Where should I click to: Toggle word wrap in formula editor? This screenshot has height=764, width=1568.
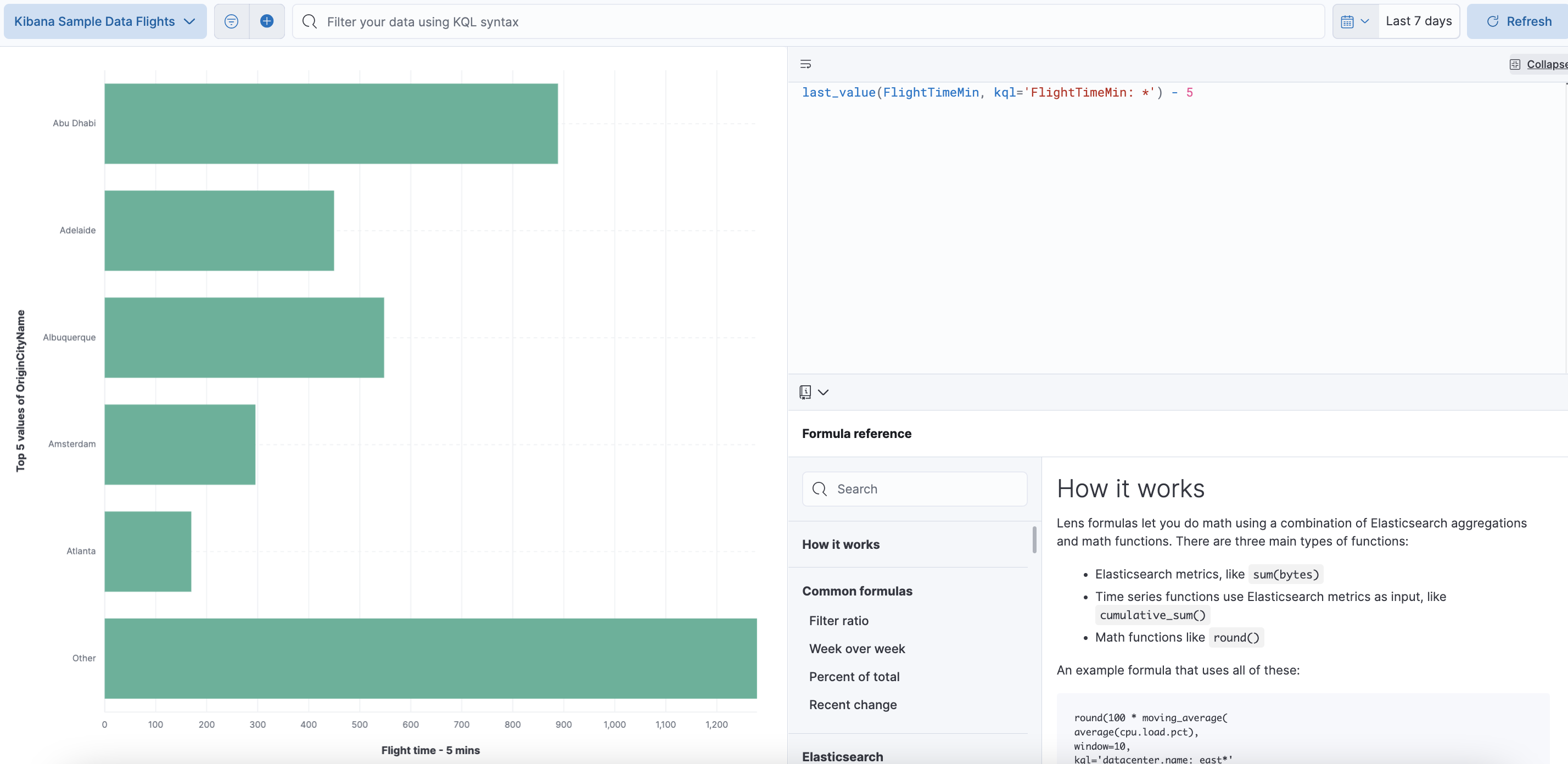point(805,64)
